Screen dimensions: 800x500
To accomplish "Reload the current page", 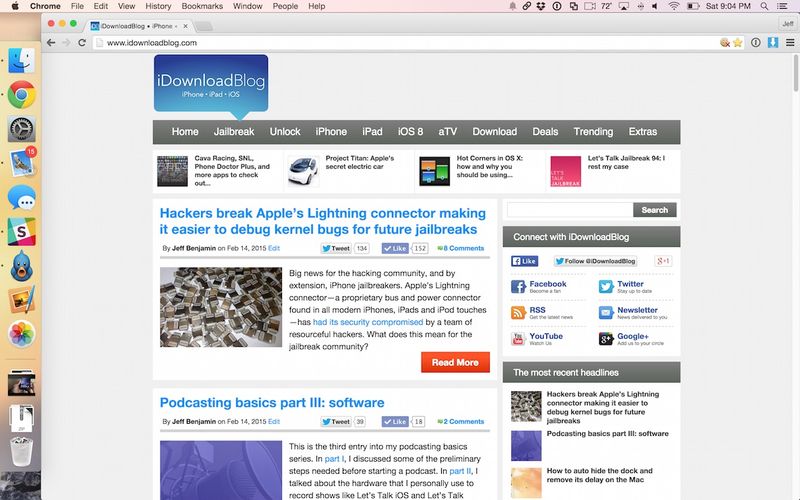I will [82, 43].
